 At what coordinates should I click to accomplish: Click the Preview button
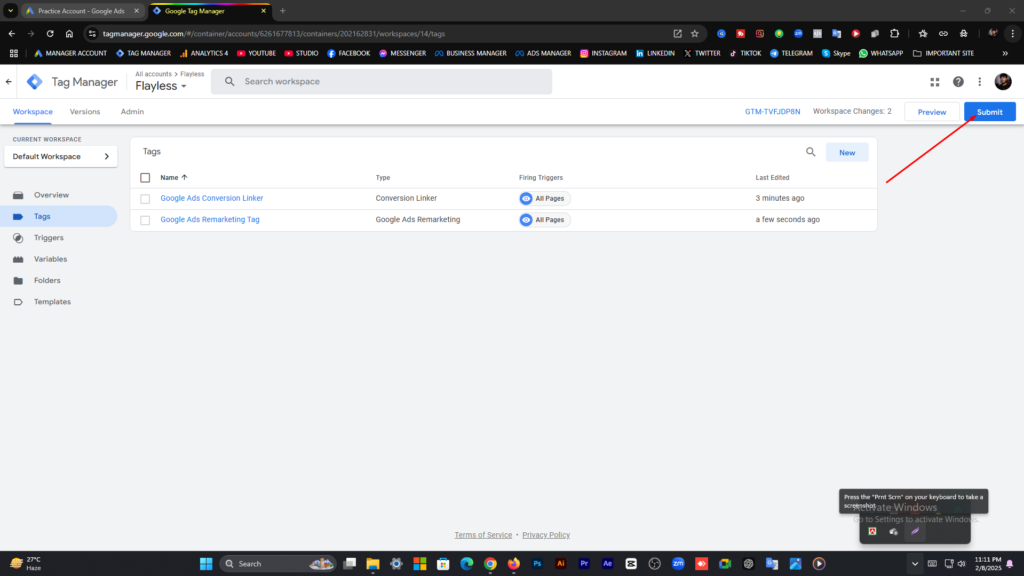tap(931, 112)
